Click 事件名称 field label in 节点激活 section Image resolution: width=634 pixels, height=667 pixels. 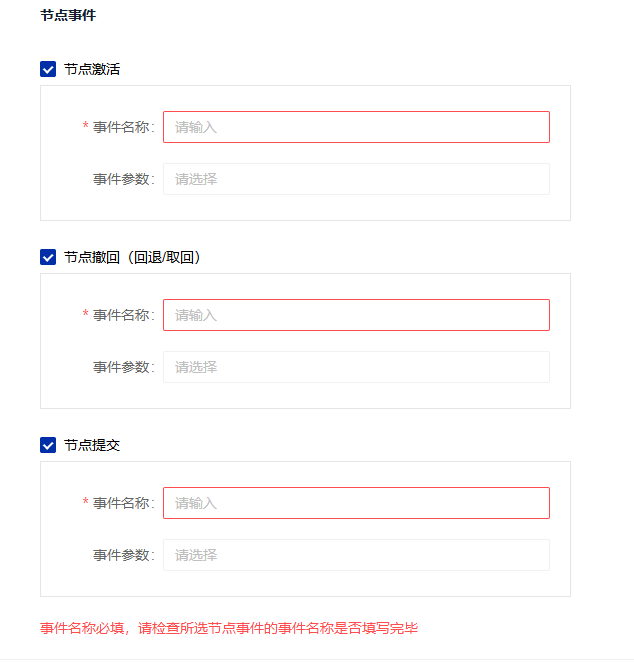pyautogui.click(x=121, y=127)
